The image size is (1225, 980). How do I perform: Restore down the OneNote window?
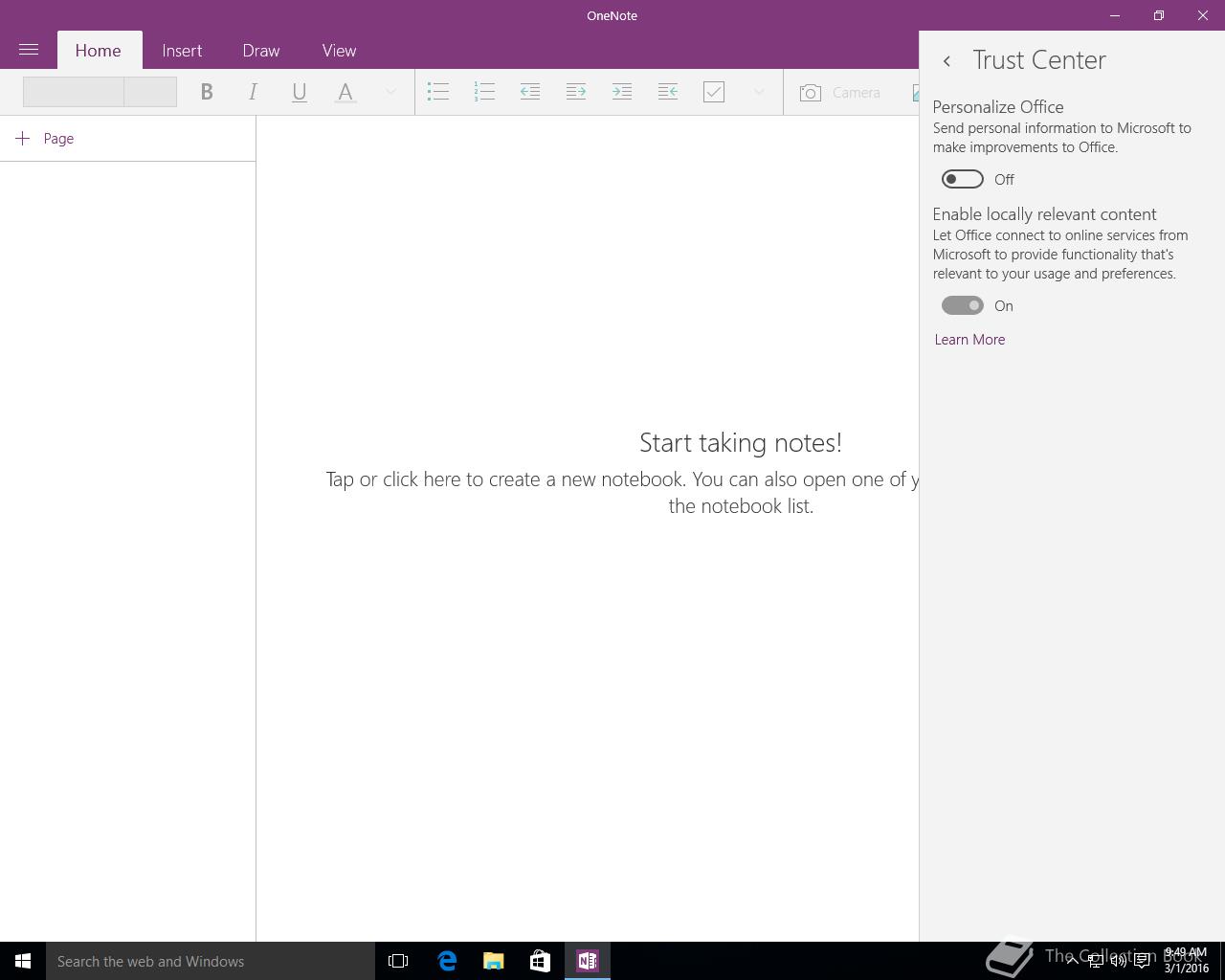pos(1159,15)
